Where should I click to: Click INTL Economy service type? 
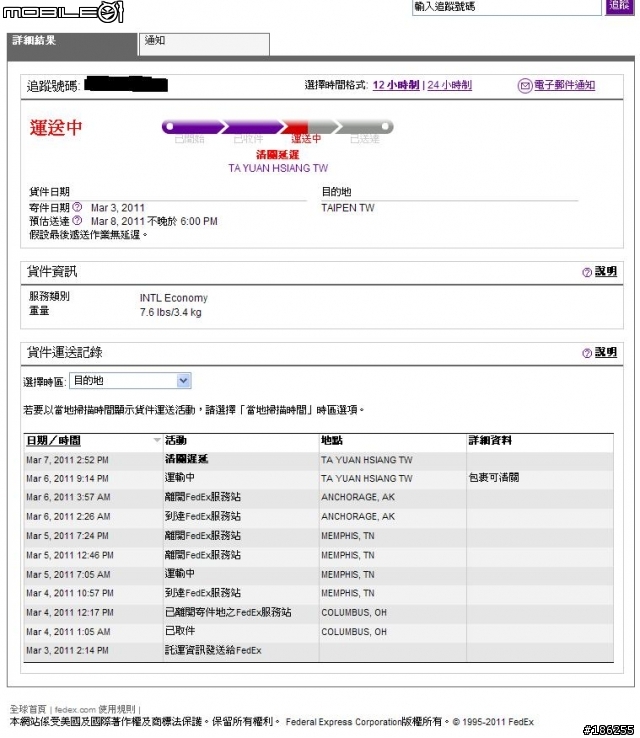(x=174, y=298)
